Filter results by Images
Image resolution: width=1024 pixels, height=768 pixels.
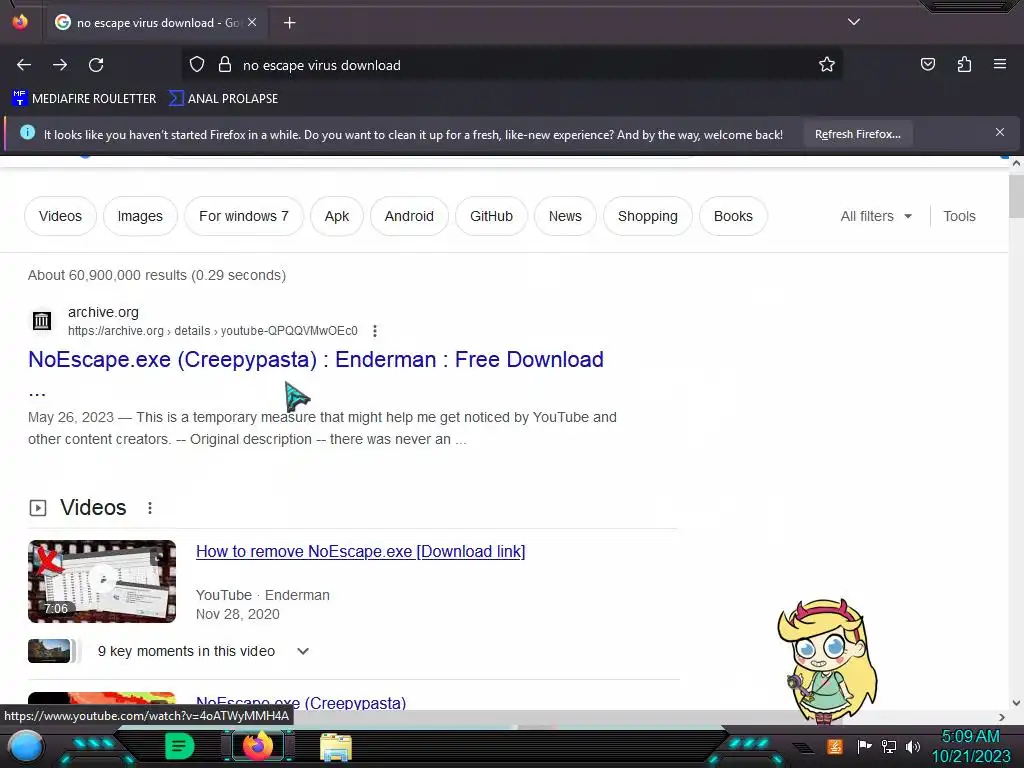pyautogui.click(x=140, y=216)
